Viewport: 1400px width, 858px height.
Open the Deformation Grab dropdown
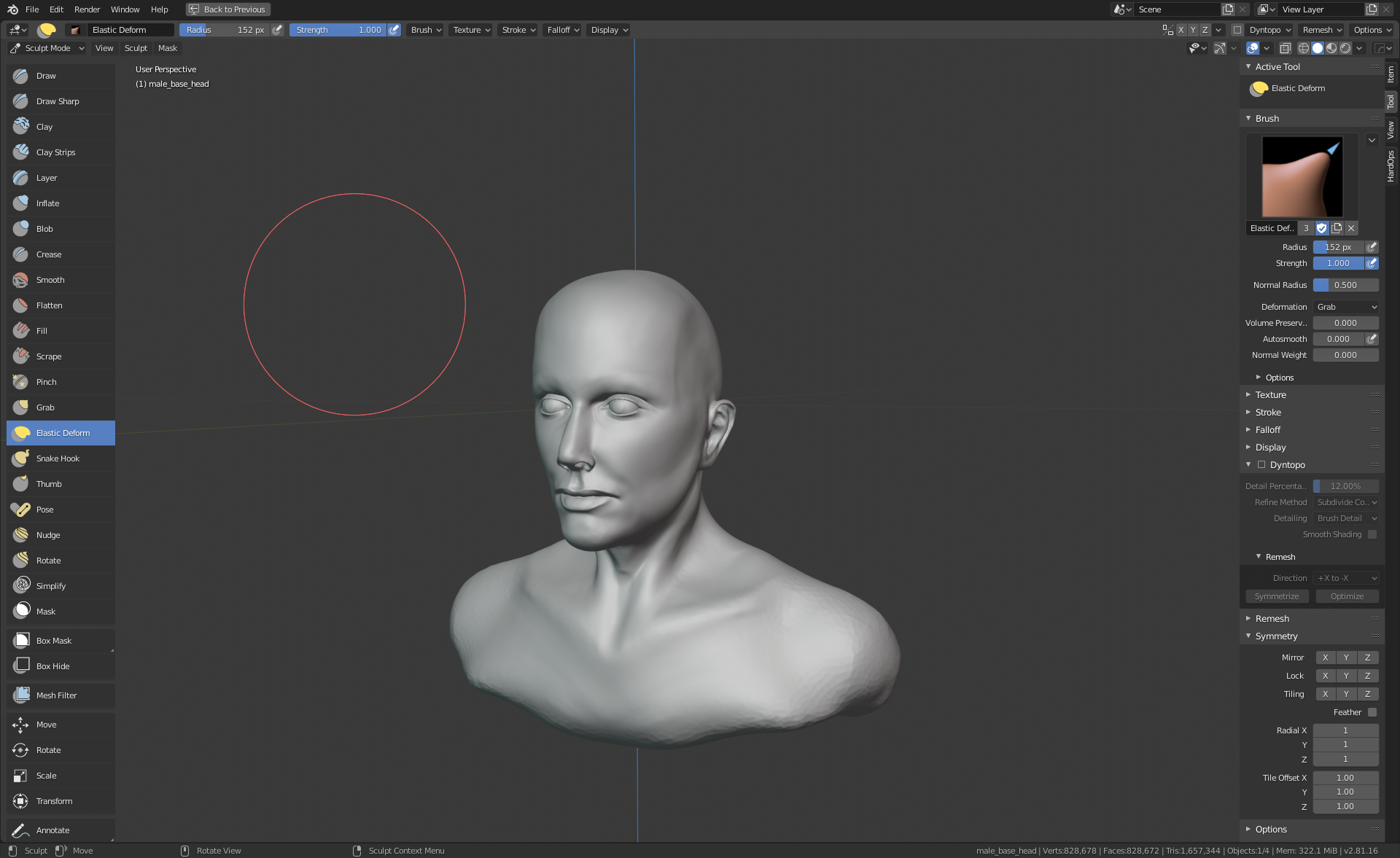pos(1345,307)
